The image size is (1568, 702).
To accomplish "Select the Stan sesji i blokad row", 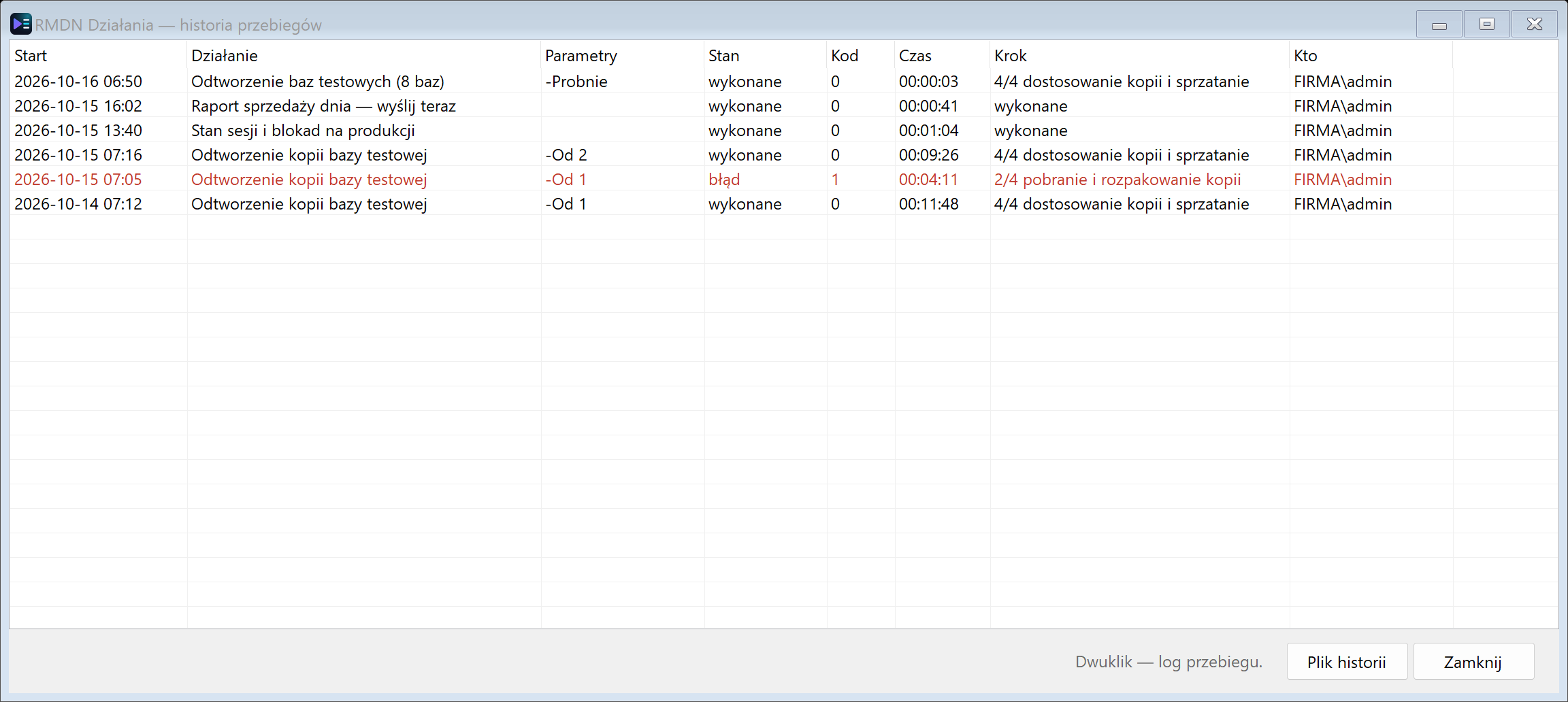I will tap(784, 131).
